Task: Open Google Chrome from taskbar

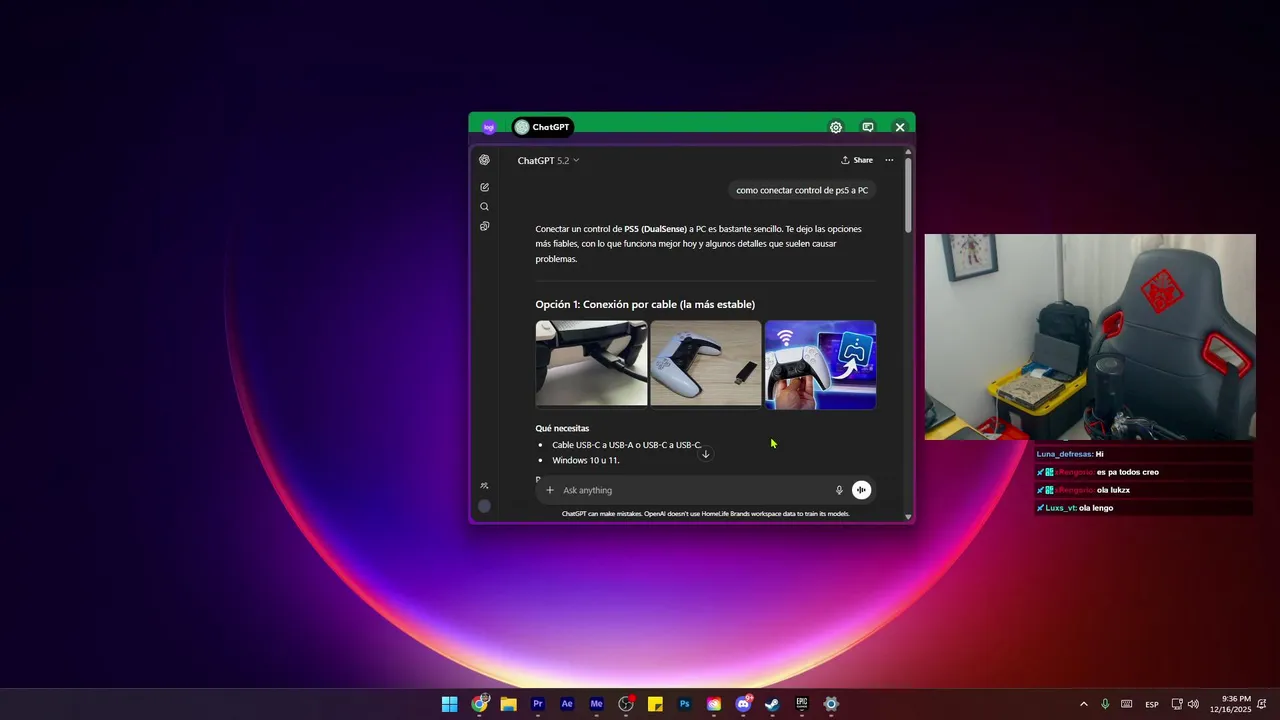Action: click(480, 704)
